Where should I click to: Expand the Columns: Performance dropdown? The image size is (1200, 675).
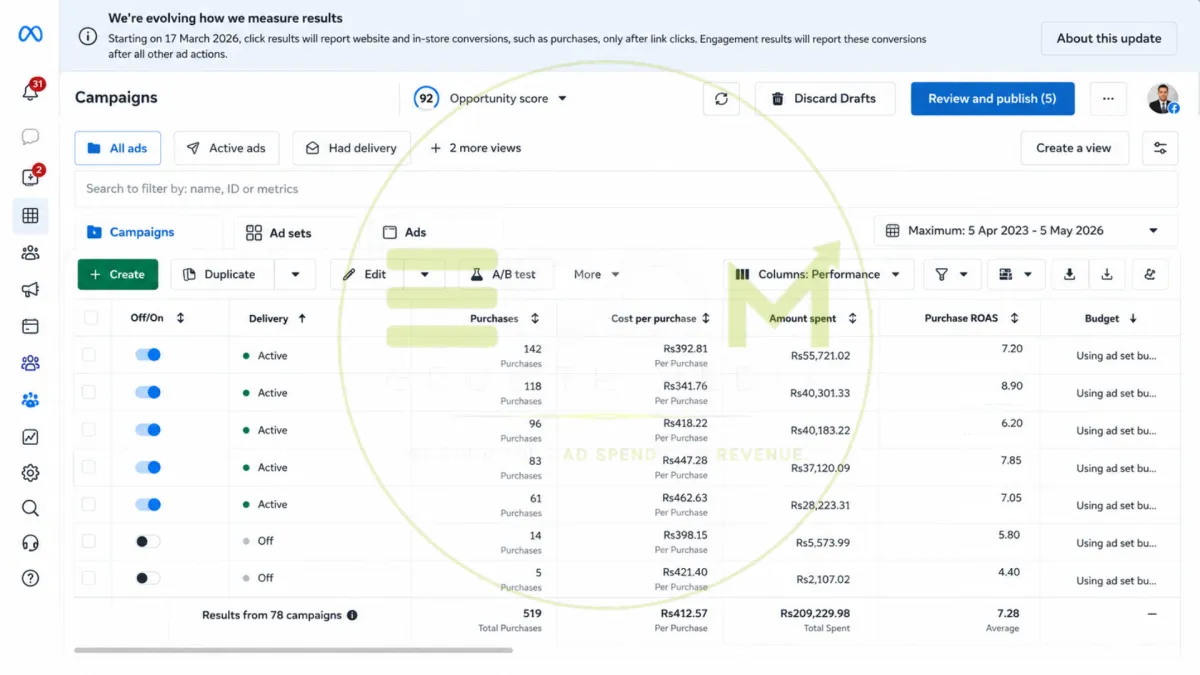pyautogui.click(x=818, y=274)
